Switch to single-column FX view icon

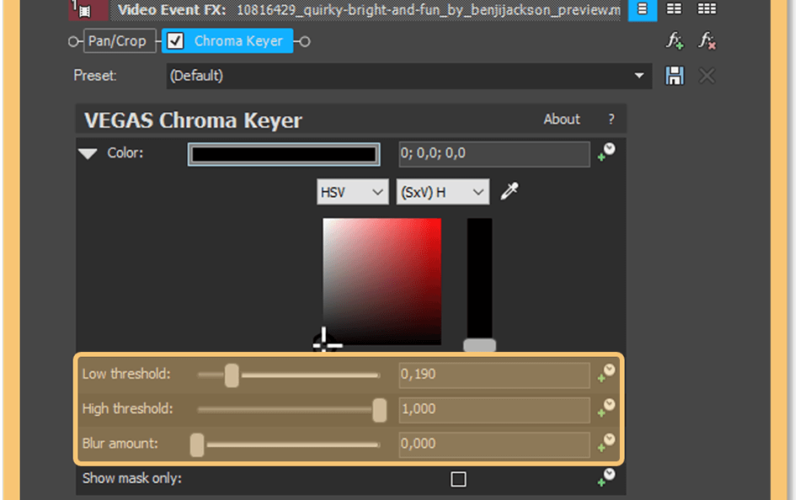pyautogui.click(x=642, y=9)
